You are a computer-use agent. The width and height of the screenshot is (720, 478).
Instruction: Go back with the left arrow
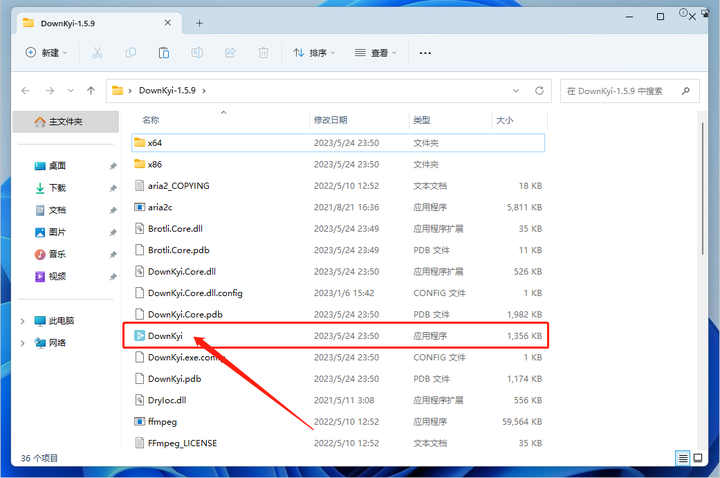click(26, 91)
